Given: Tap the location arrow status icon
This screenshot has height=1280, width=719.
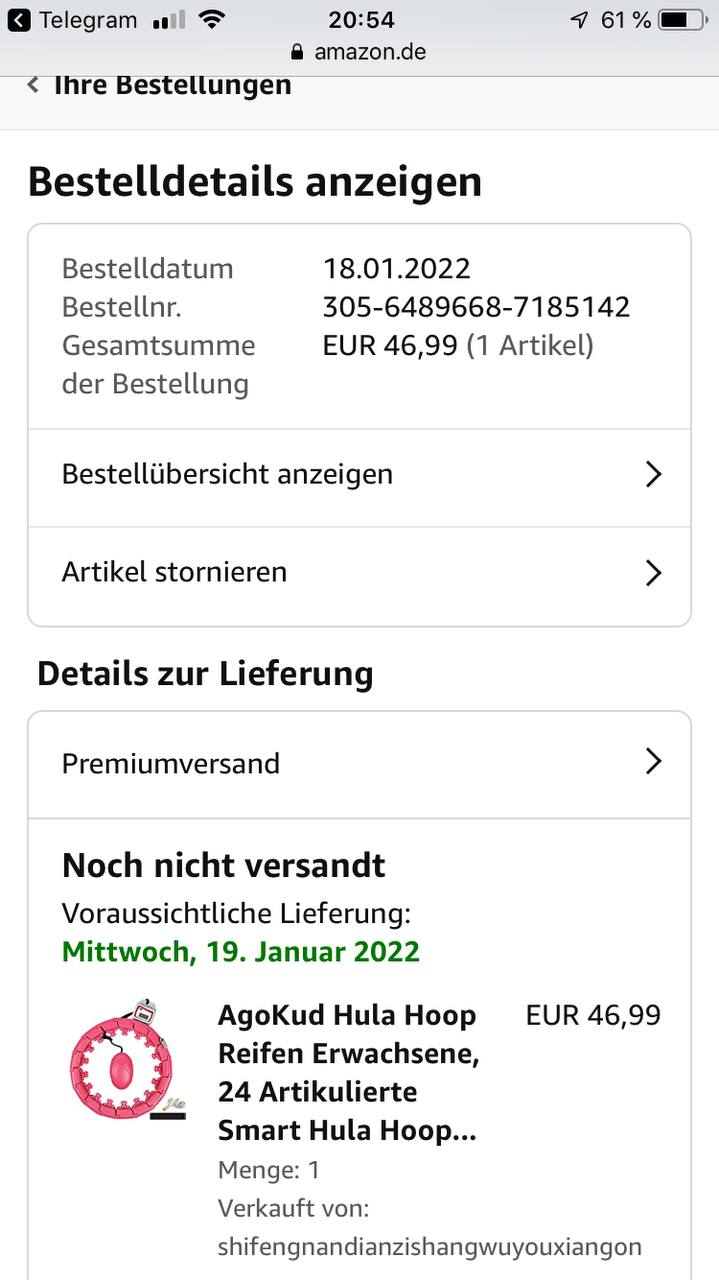Looking at the screenshot, I should (x=579, y=20).
